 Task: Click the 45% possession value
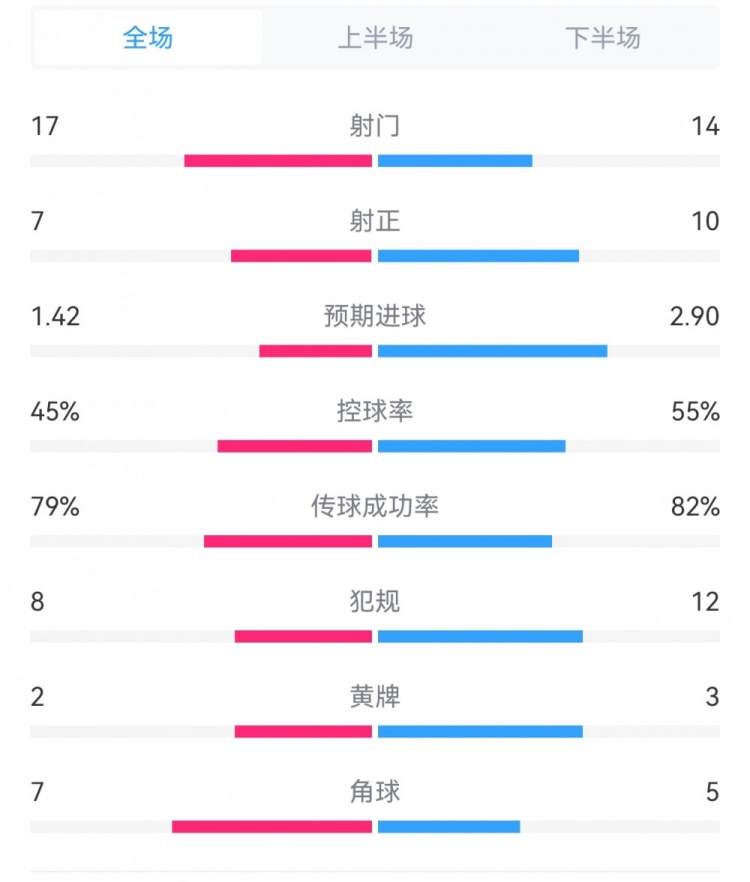[x=55, y=412]
